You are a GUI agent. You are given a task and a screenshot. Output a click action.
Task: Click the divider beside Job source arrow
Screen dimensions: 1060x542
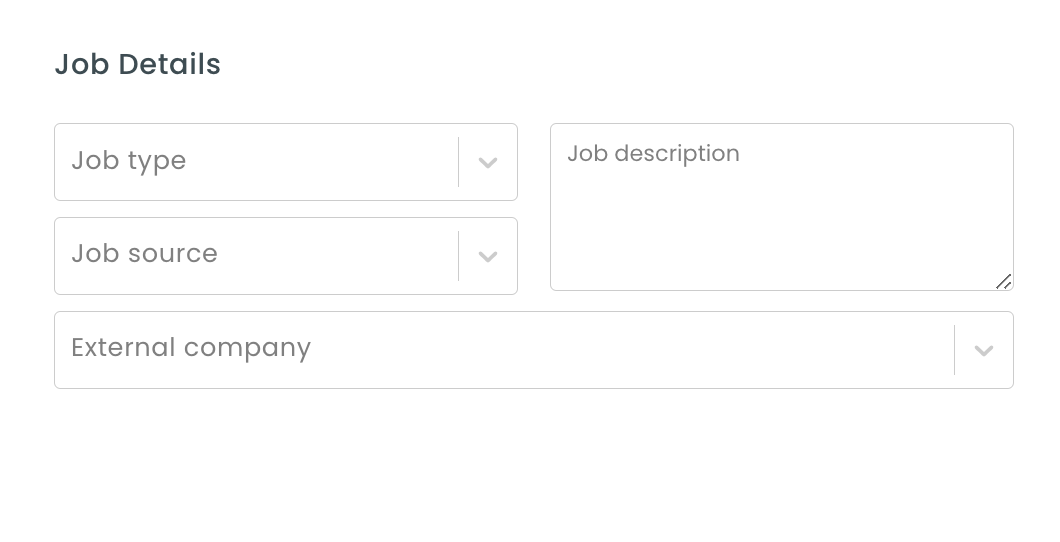(459, 256)
